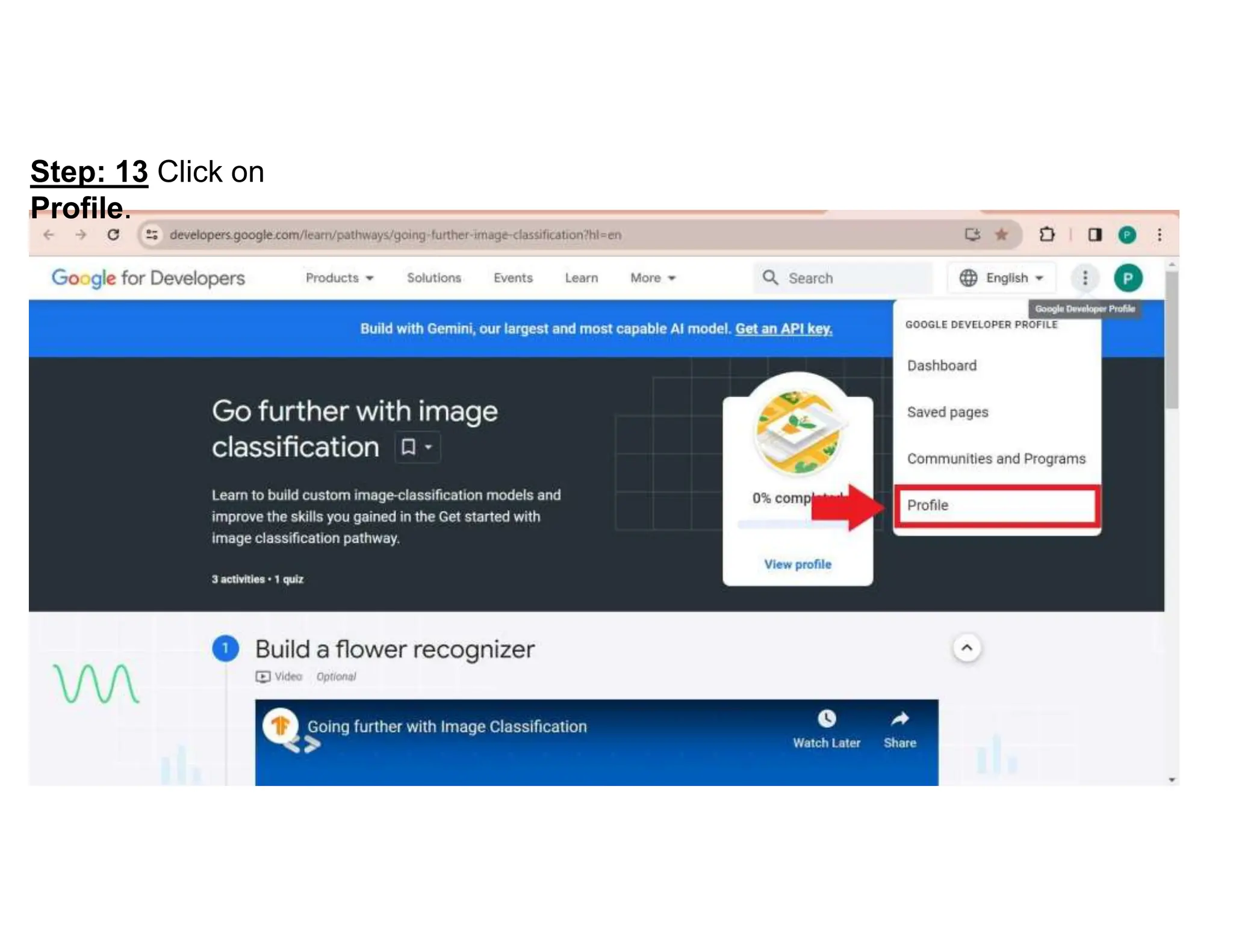Click the video Share arrow icon
Image resolution: width=1233 pixels, height=952 pixels.
(900, 719)
